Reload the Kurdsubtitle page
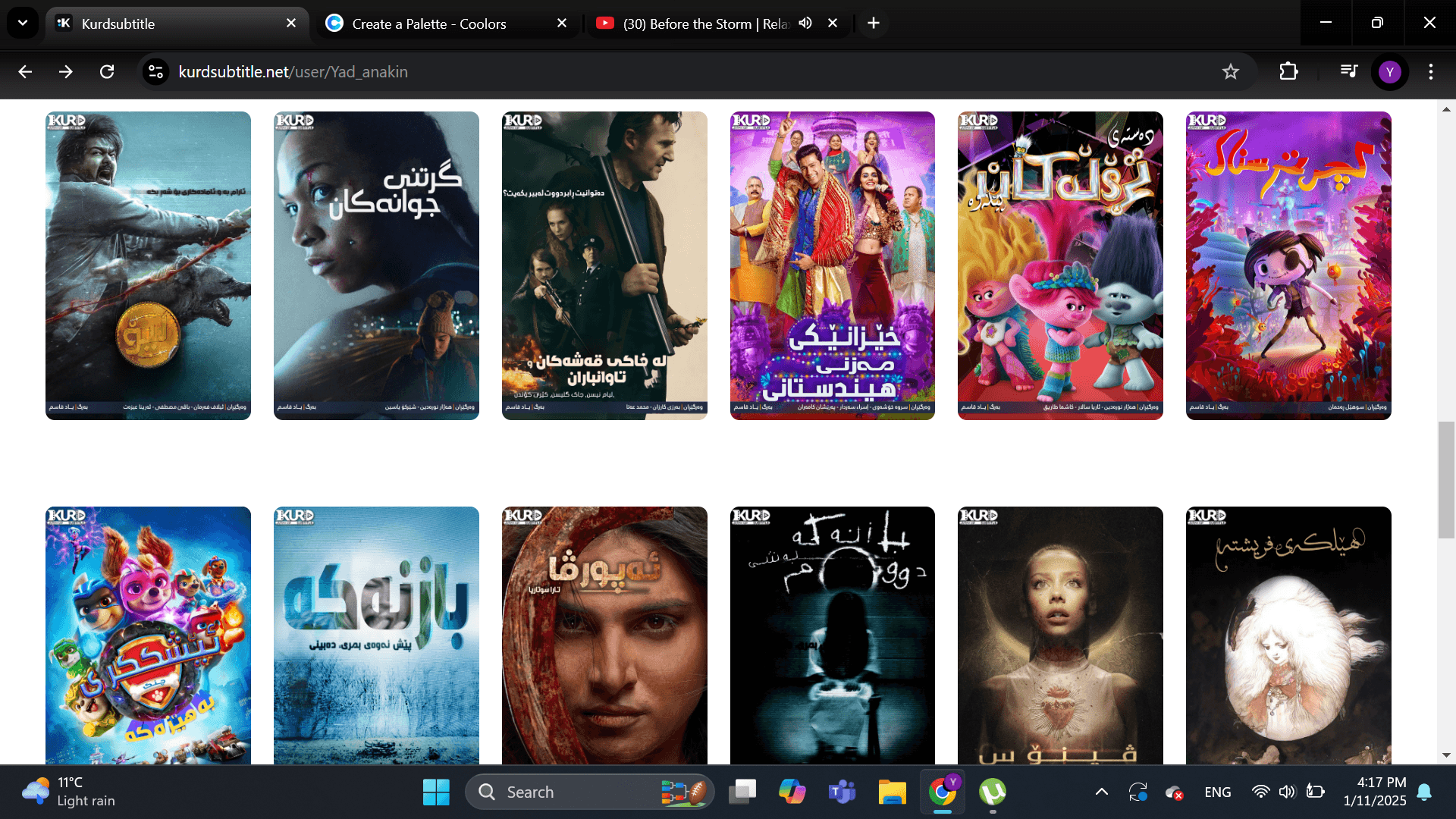This screenshot has width=1456, height=819. pyautogui.click(x=107, y=72)
